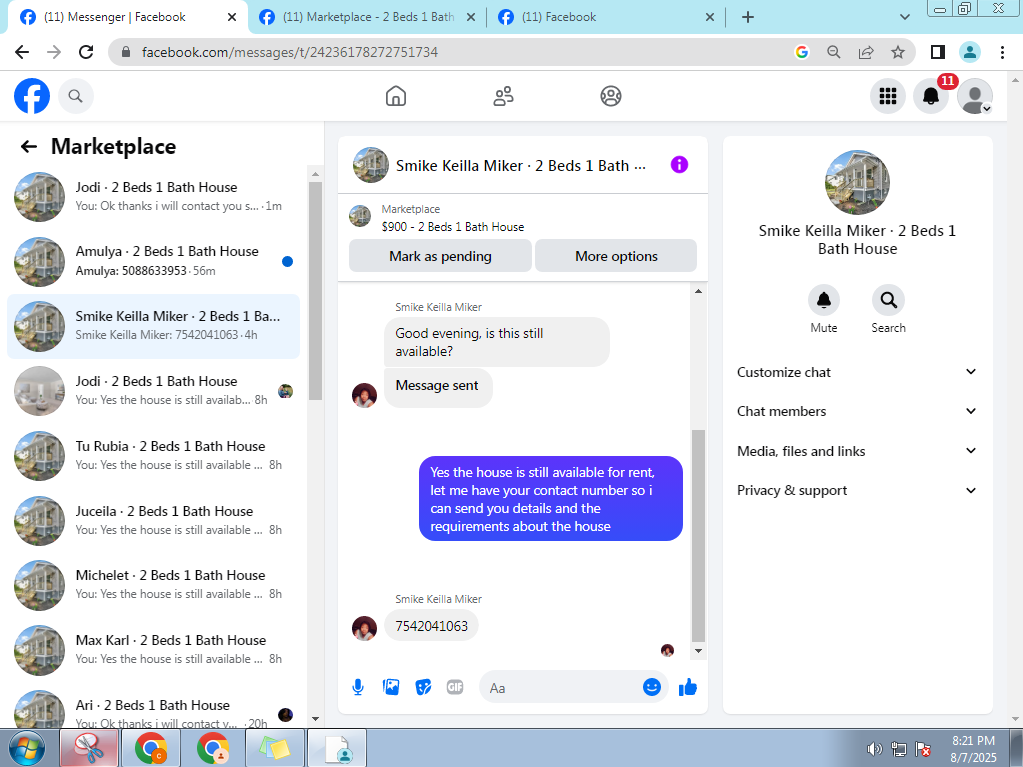
Task: Open conversation information purple icon
Action: tap(679, 164)
